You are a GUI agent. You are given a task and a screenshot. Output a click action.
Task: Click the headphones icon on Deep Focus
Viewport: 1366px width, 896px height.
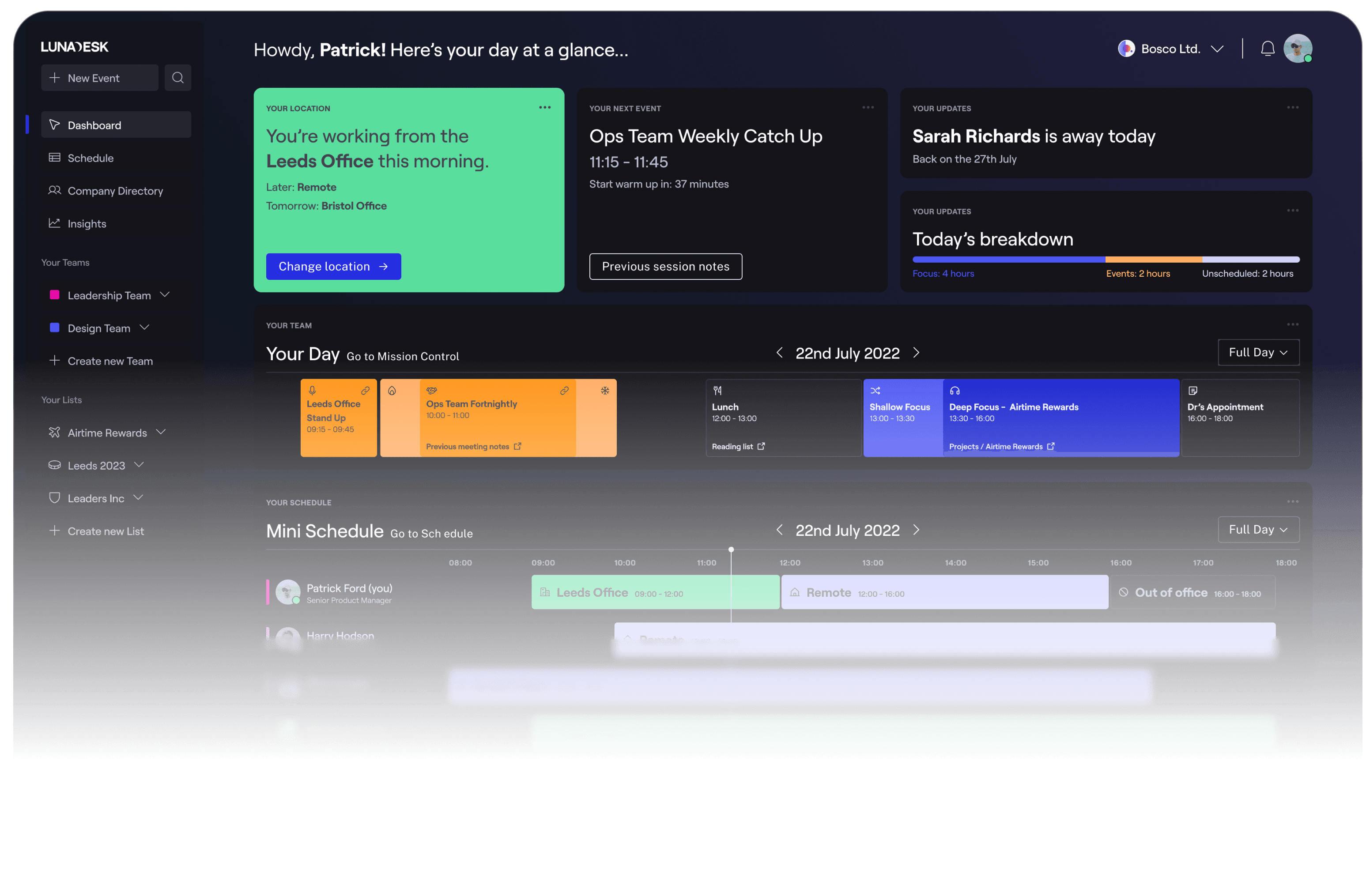pos(955,391)
